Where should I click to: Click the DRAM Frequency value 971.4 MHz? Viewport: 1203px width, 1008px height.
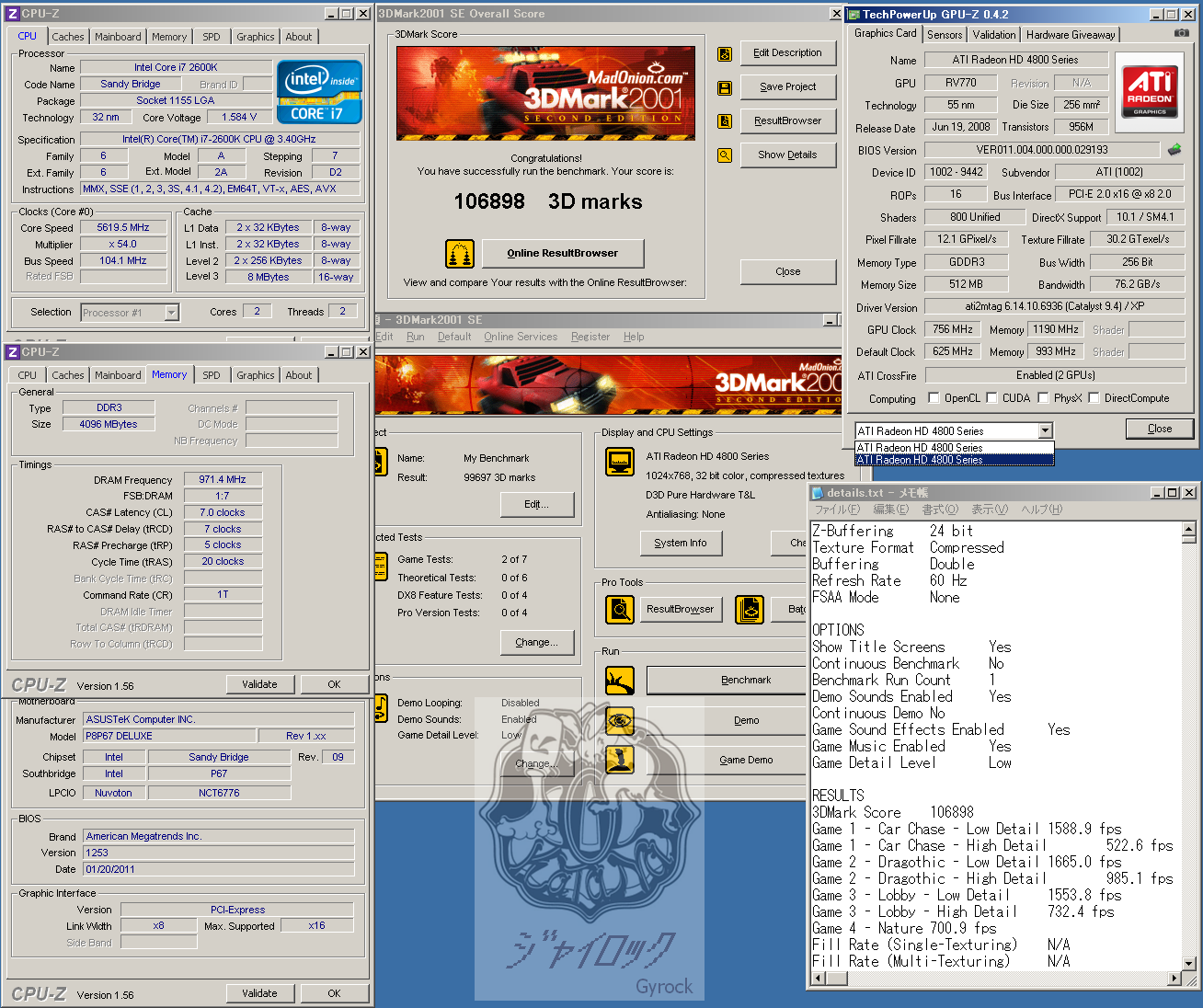click(223, 479)
